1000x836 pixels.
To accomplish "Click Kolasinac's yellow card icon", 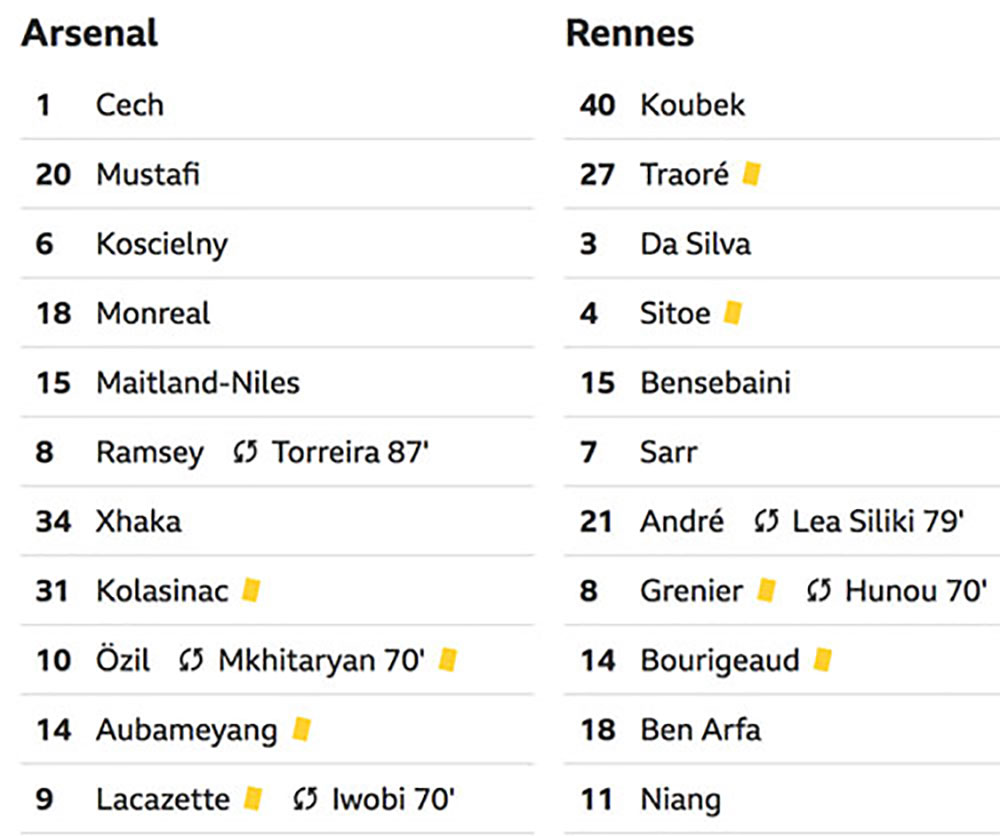I will (251, 590).
